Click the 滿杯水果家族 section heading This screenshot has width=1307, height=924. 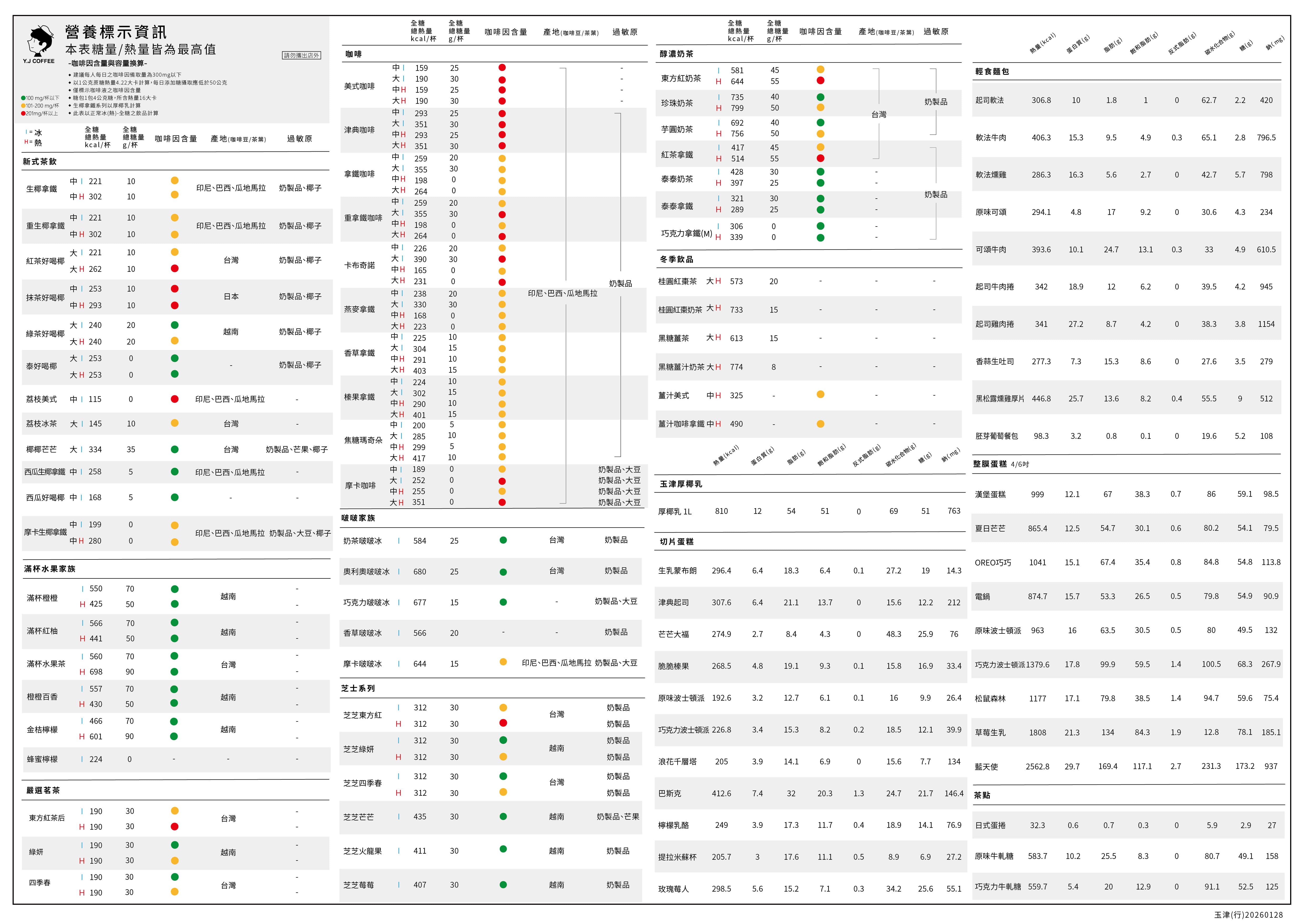point(50,568)
